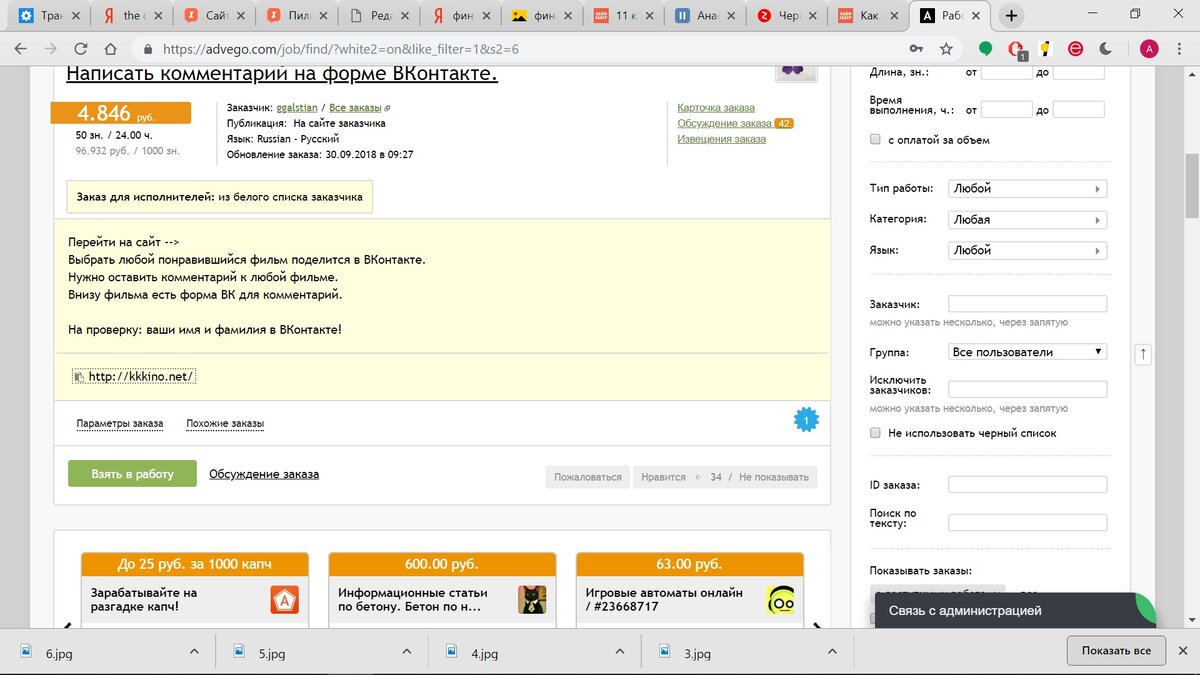Check 'Не использовать черный список' box
The width and height of the screenshot is (1200, 675).
tap(875, 433)
